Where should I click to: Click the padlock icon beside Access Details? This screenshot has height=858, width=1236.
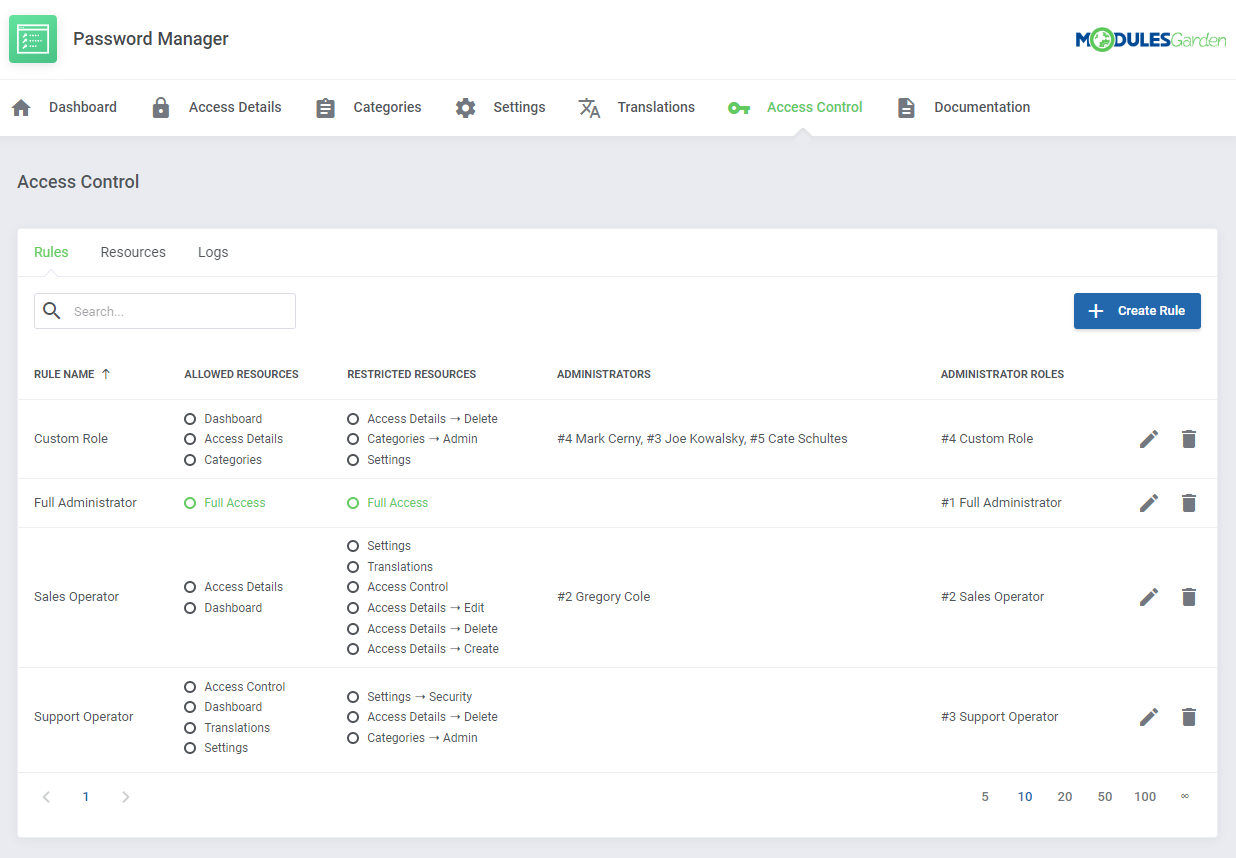click(161, 107)
